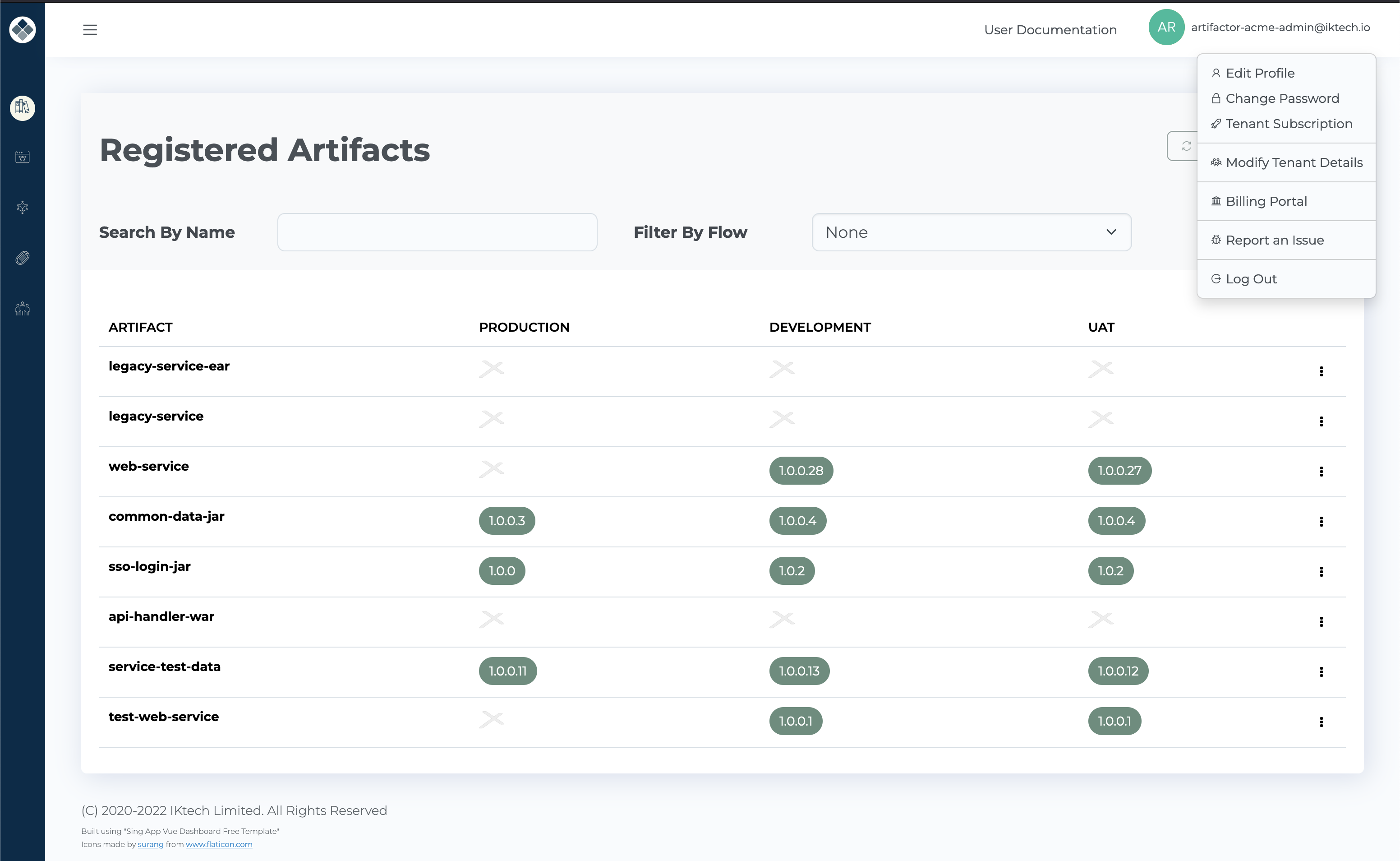Viewport: 1400px width, 861px height.
Task: Click the artifacts/registered artifacts icon in sidebar
Action: [x=21, y=107]
